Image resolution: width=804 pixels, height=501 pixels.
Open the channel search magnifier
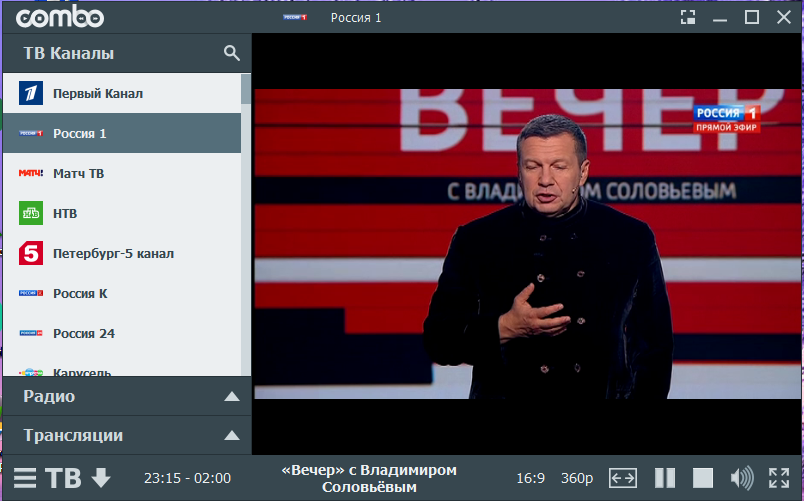(232, 53)
